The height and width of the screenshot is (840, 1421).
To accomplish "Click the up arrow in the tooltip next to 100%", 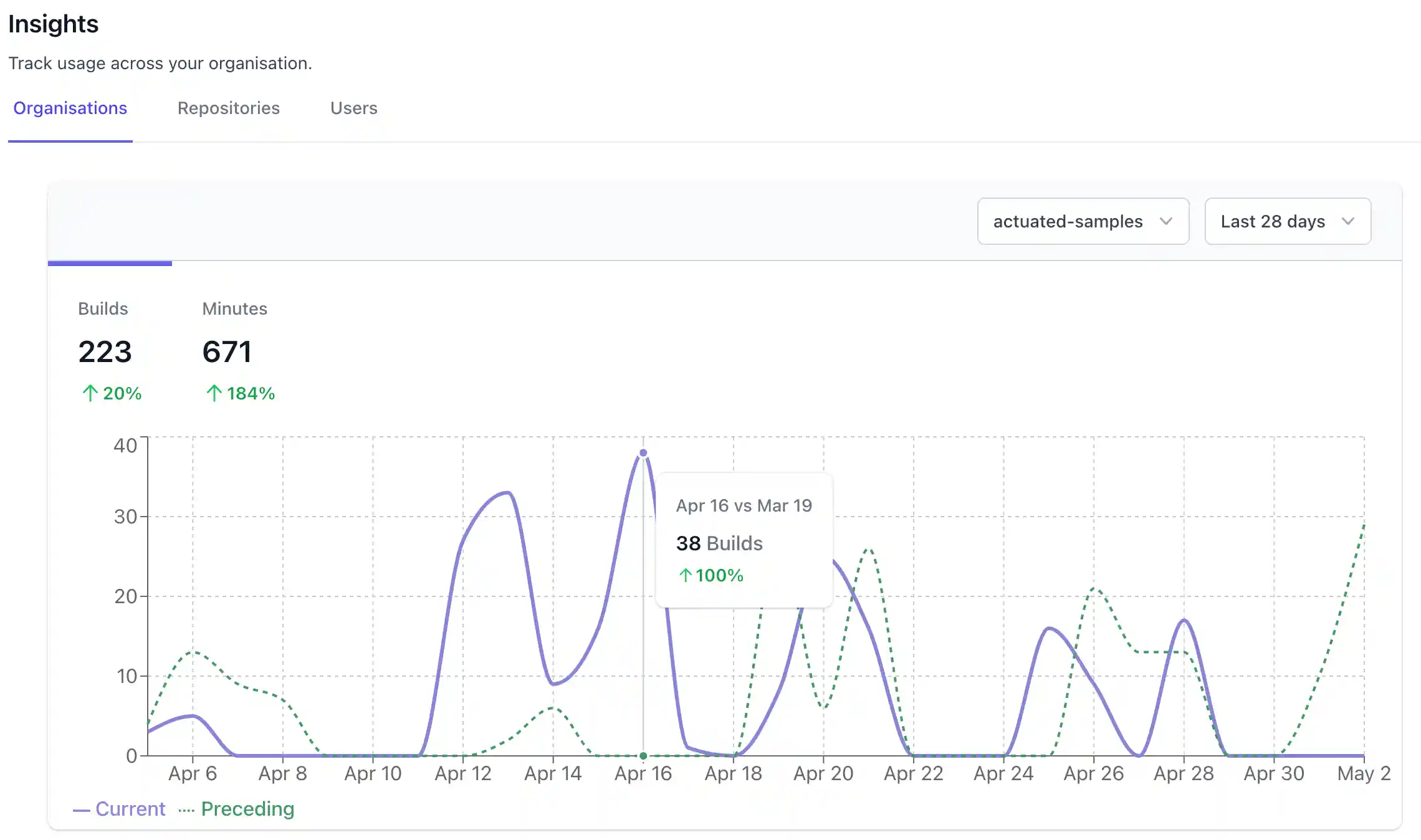I will pyautogui.click(x=685, y=575).
